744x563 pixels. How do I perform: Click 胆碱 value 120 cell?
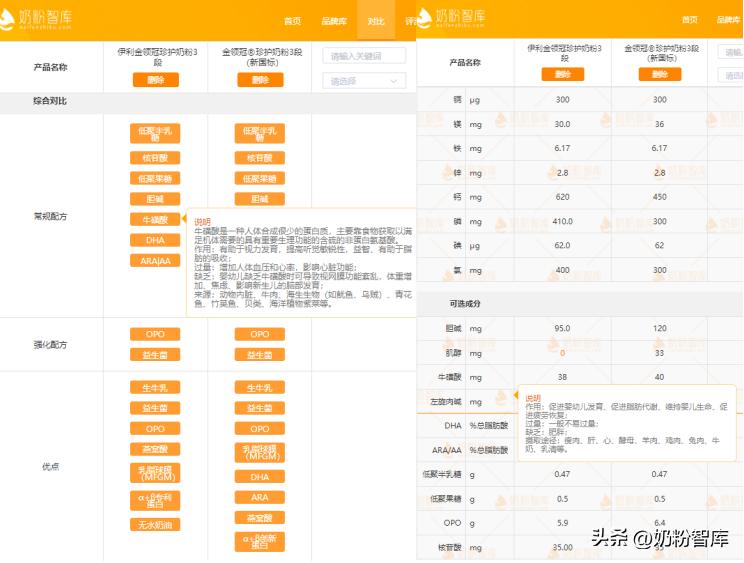(660, 328)
